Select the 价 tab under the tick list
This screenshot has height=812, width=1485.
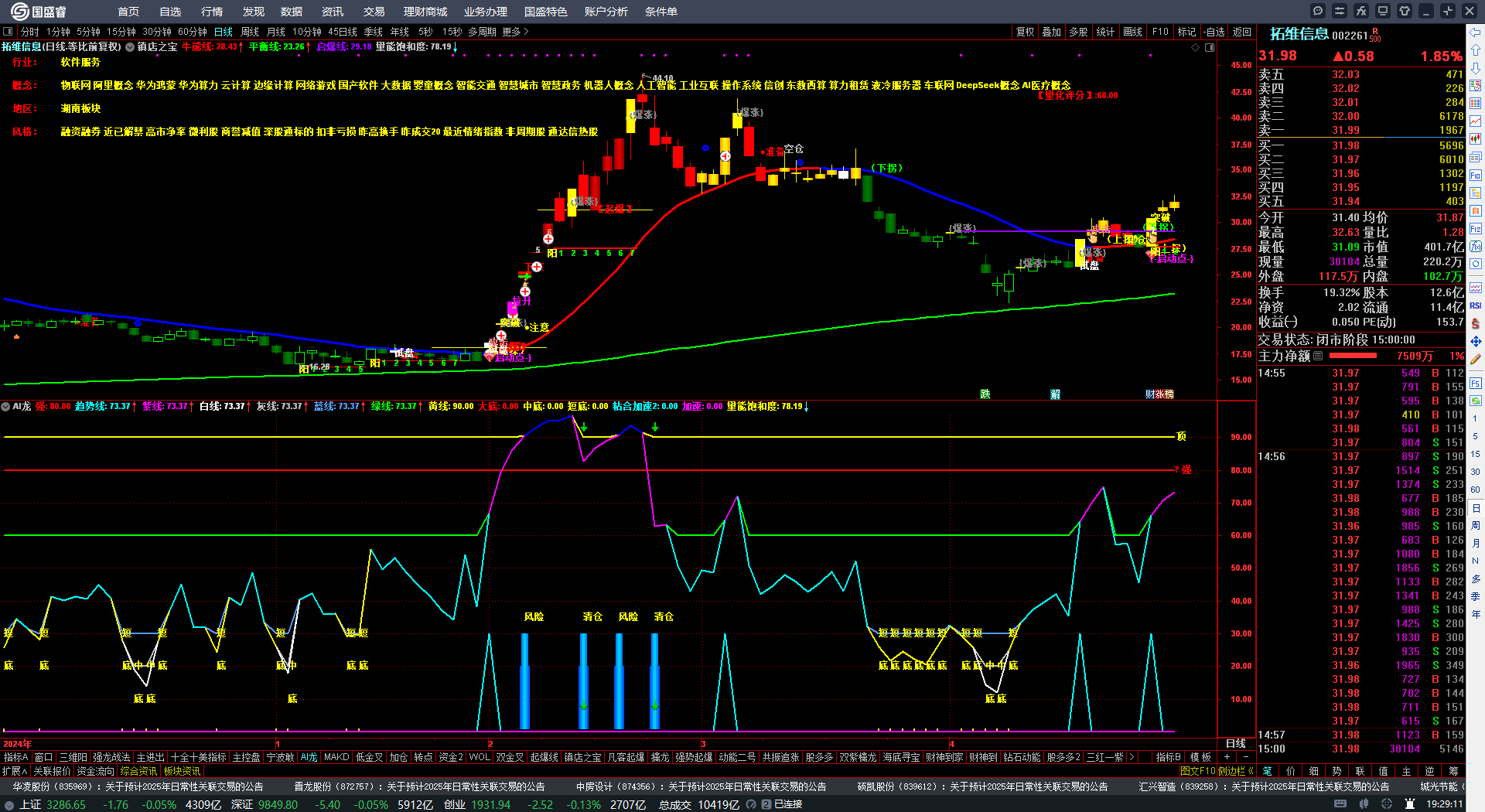click(x=1291, y=771)
